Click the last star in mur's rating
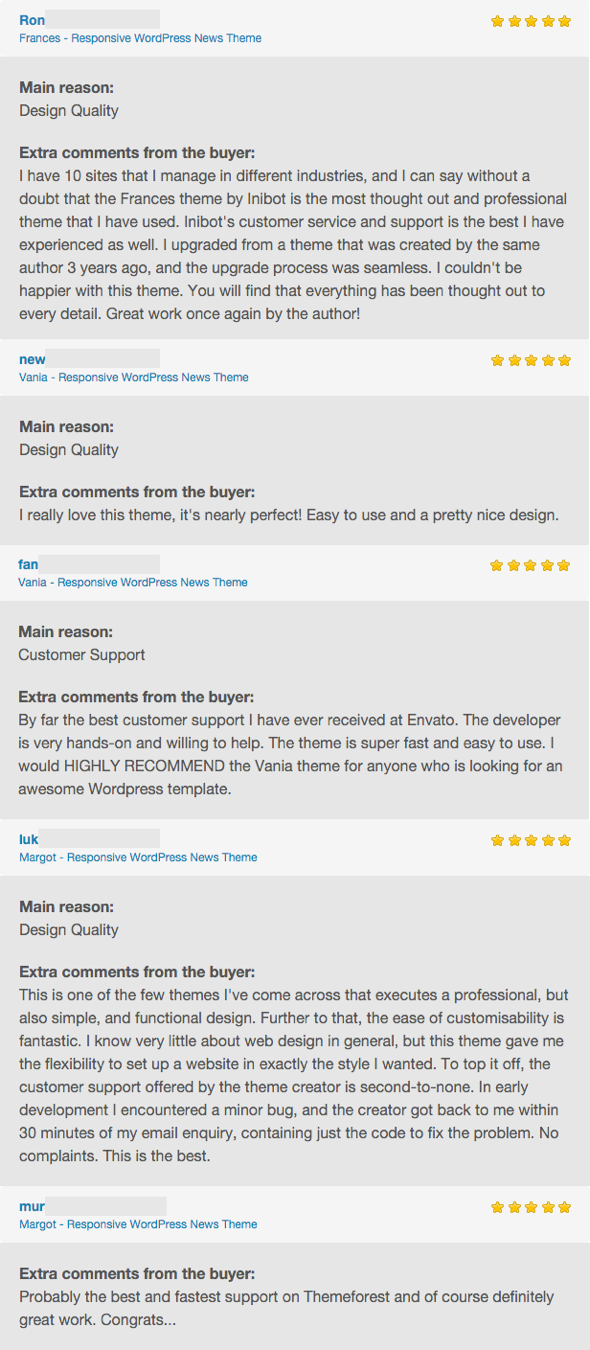 coord(564,1207)
